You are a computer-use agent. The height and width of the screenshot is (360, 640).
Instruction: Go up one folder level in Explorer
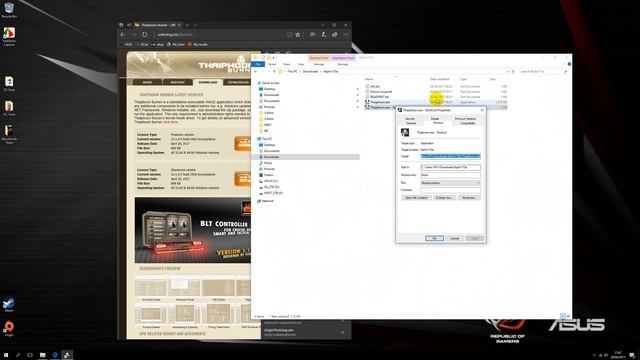[274, 71]
